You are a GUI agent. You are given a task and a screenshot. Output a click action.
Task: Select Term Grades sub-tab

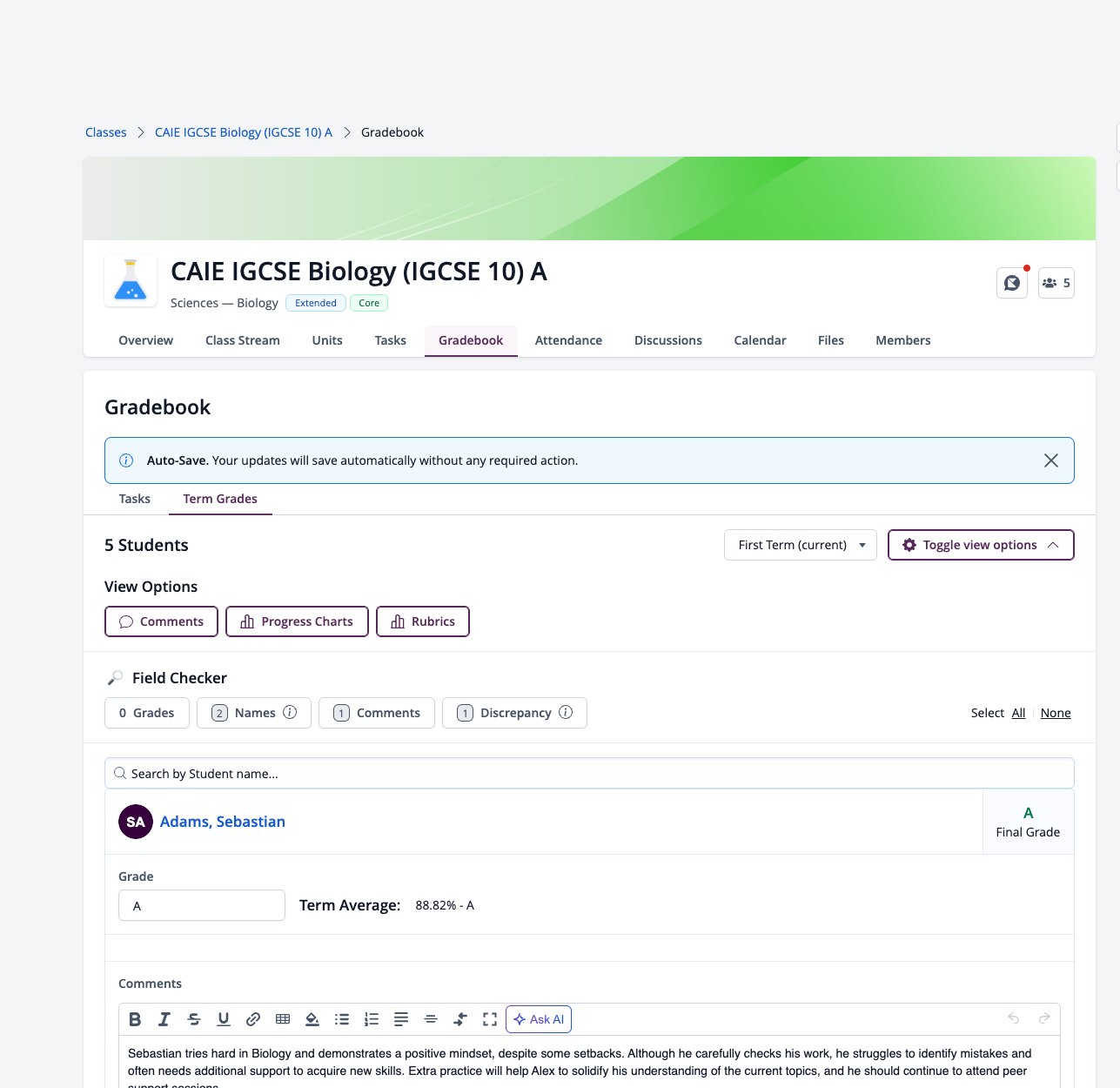coord(220,499)
